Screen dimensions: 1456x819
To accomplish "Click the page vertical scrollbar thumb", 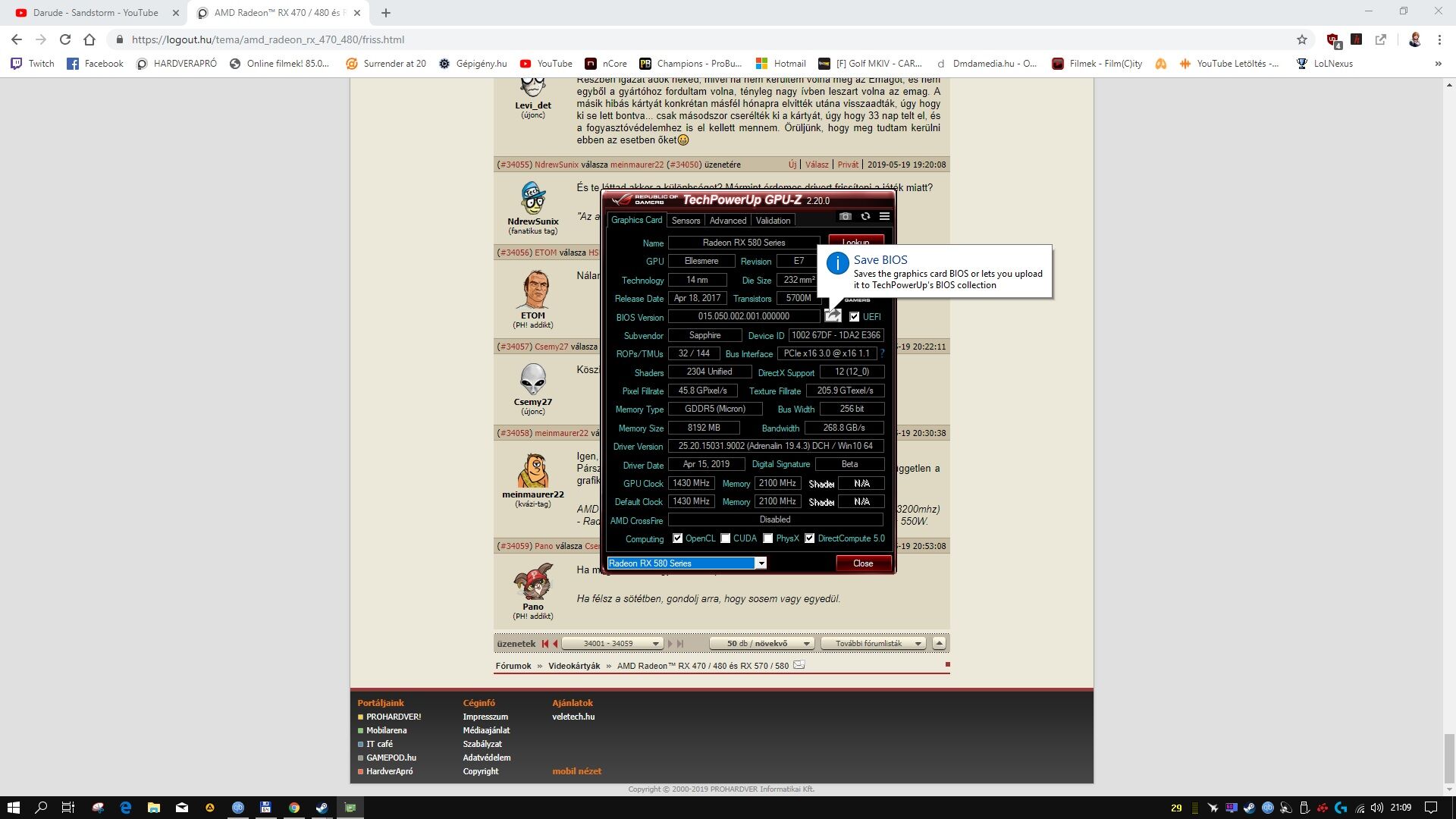I will pyautogui.click(x=1449, y=758).
